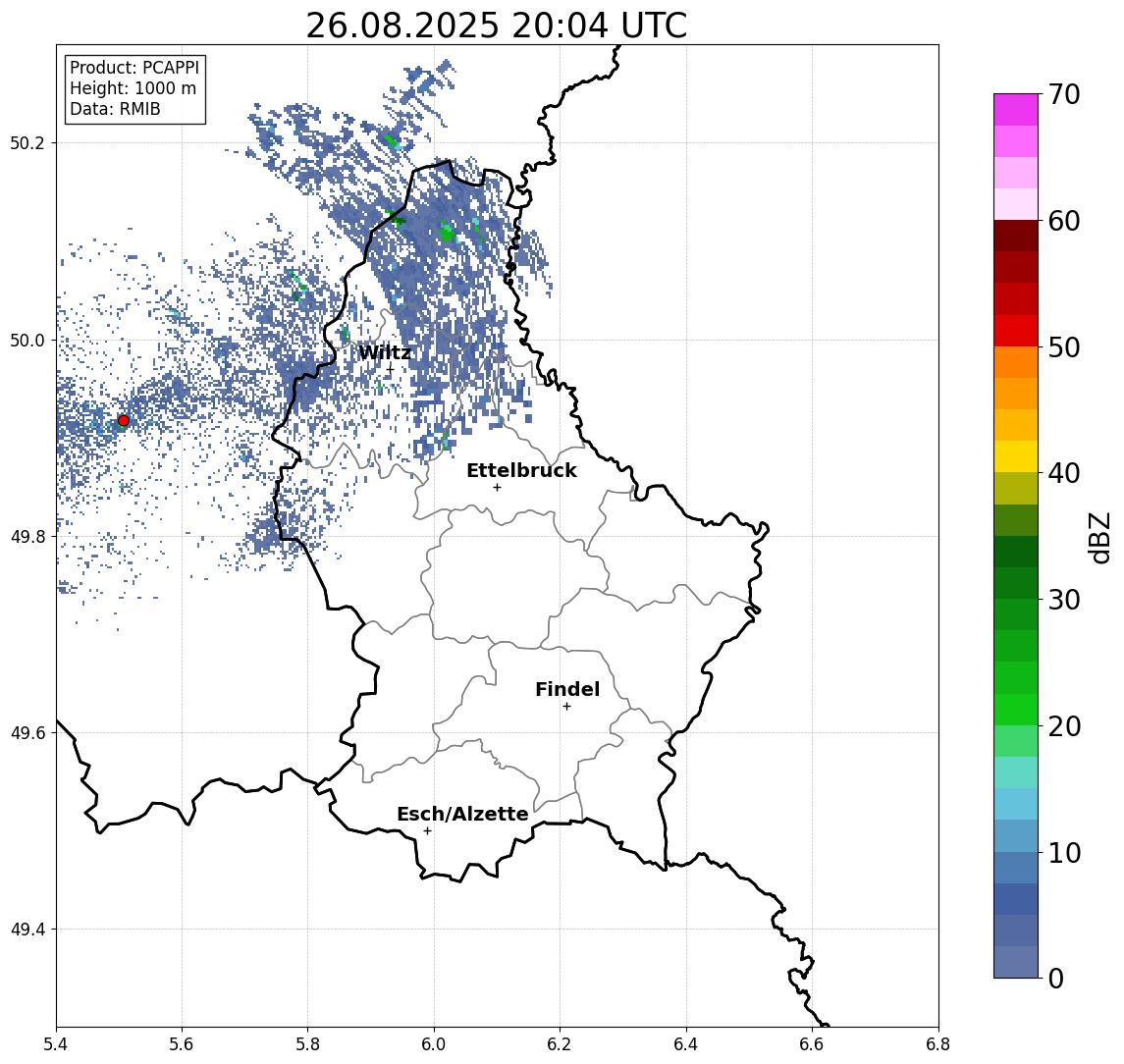Click the light blue 10 dBZ colorbar segment
Screen dimensions: 1124x1064
[x=1016, y=835]
